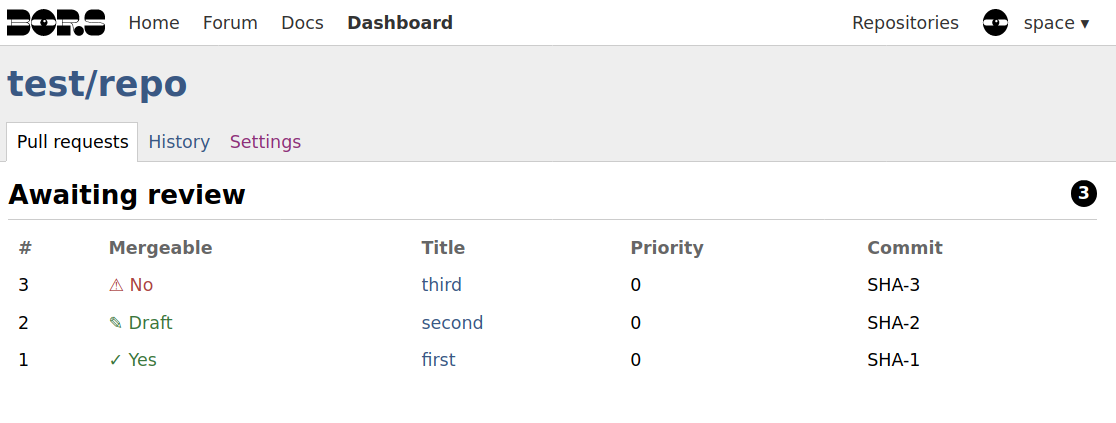
Task: Open the Home menu item
Action: click(154, 23)
